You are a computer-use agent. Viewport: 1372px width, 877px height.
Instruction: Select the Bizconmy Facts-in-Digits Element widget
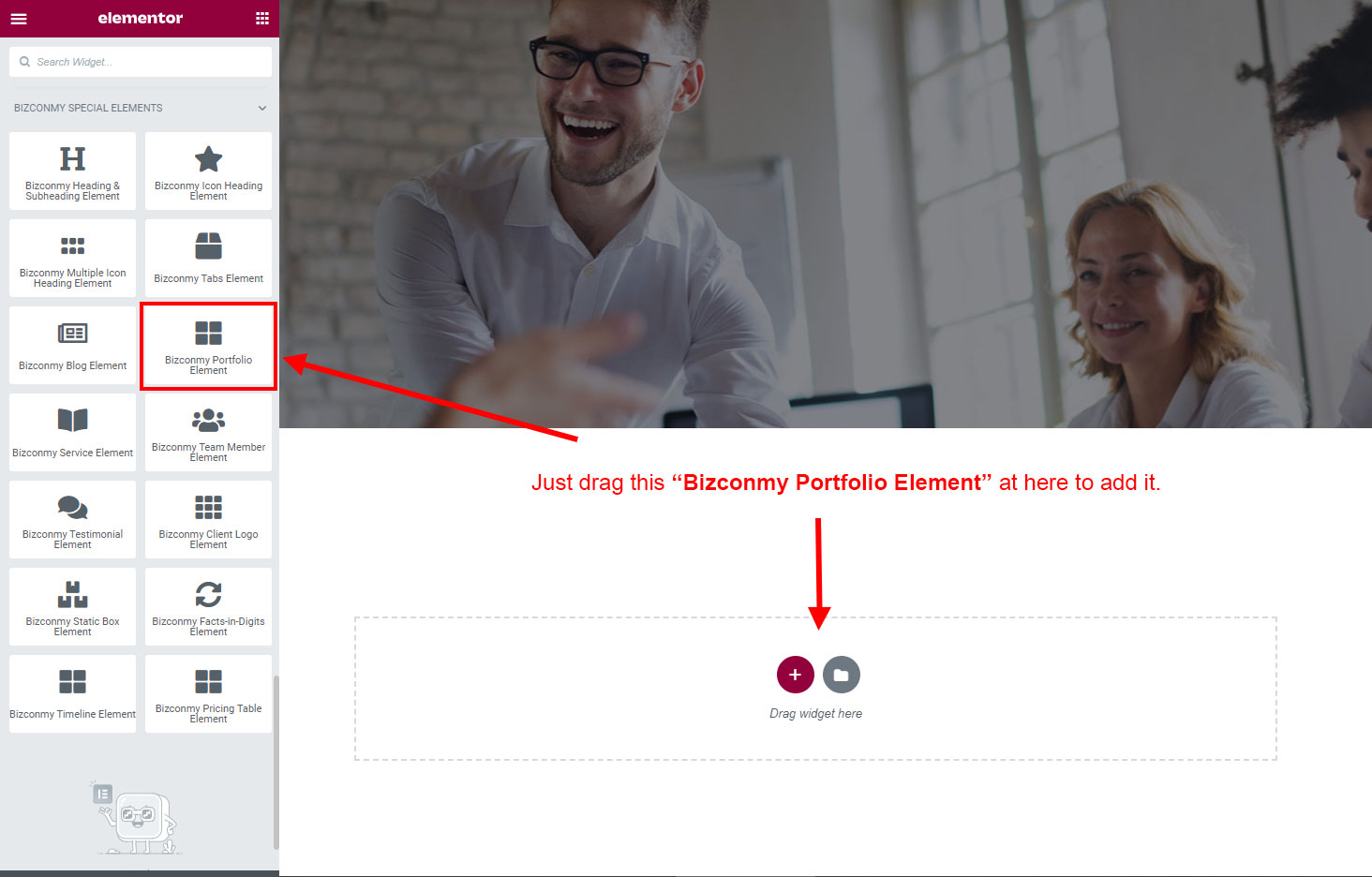[208, 607]
